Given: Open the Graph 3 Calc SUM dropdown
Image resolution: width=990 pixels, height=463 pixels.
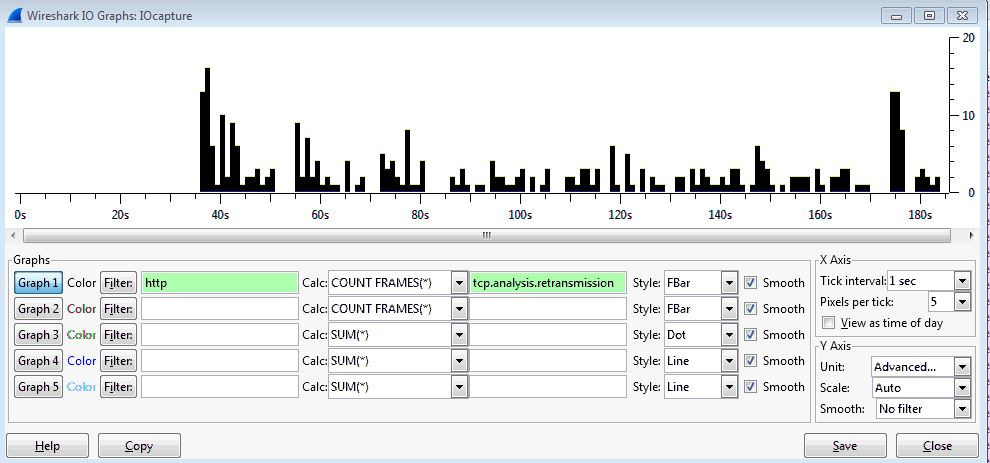Looking at the screenshot, I should (x=459, y=335).
